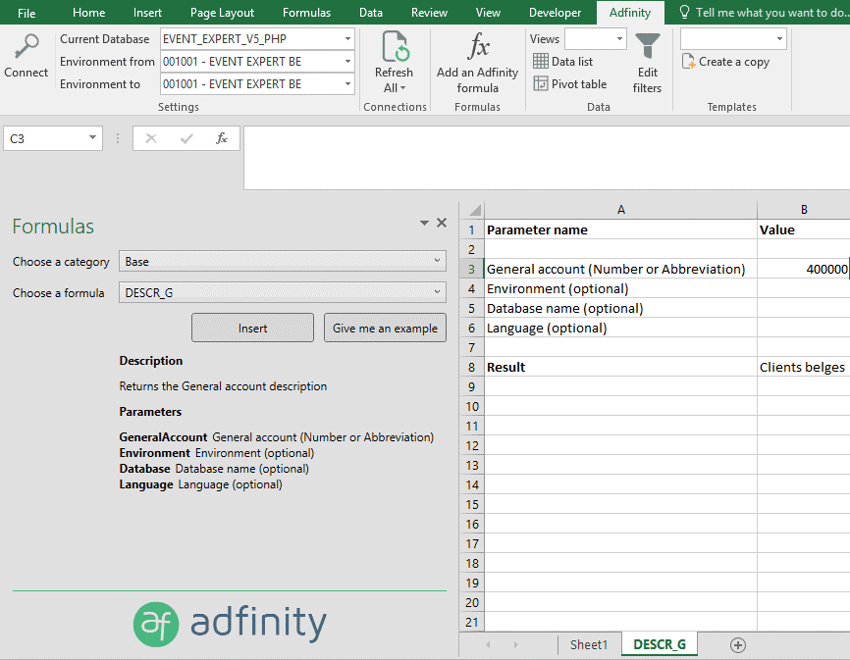Open the Formulas ribbon tab

(306, 13)
